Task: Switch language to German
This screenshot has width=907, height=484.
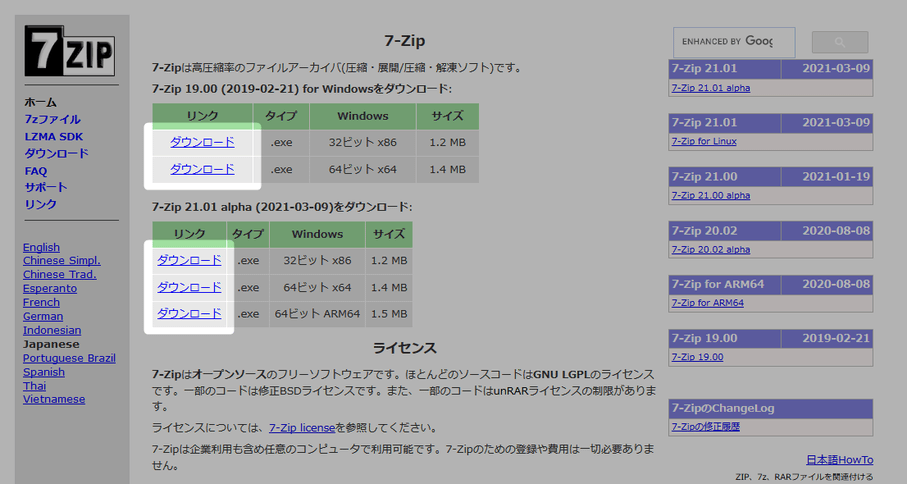Action: (x=43, y=316)
